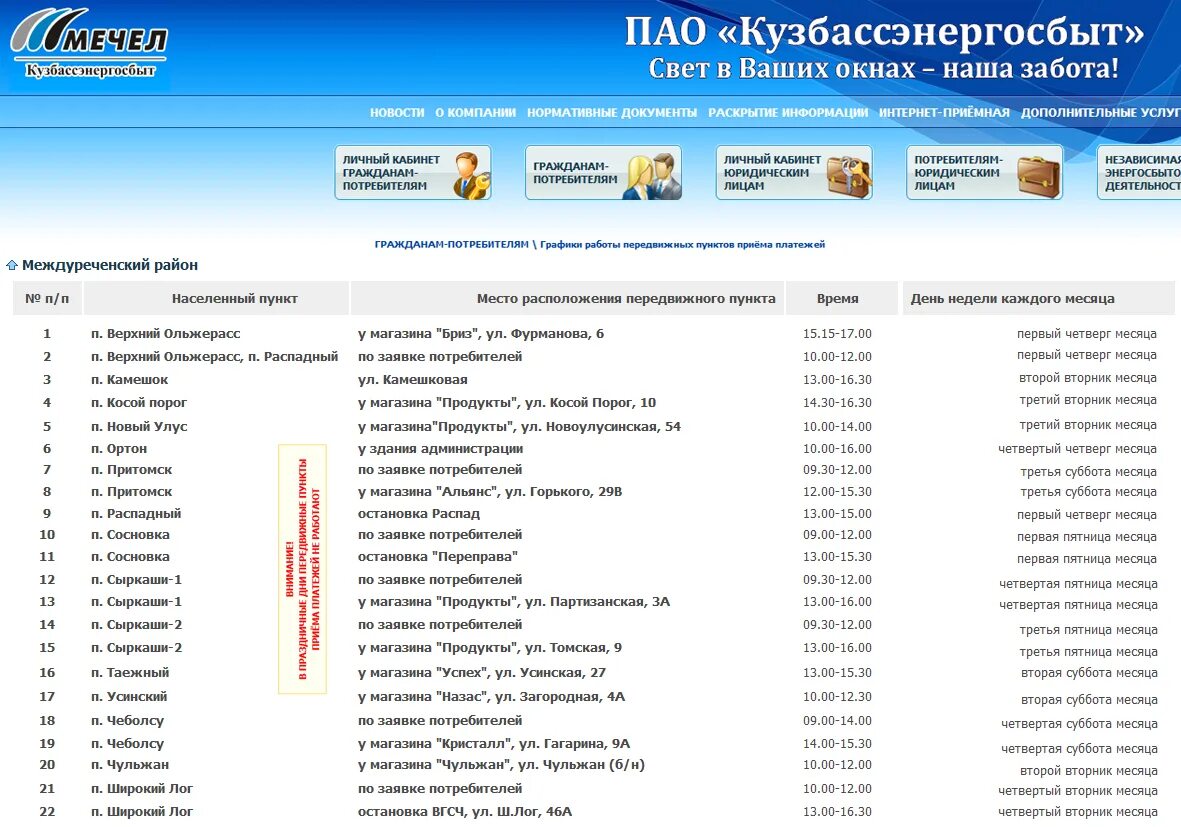Click п. Сыркаши-1 in row 12
Viewport: 1181px width, 827px height.
pyautogui.click(x=136, y=580)
